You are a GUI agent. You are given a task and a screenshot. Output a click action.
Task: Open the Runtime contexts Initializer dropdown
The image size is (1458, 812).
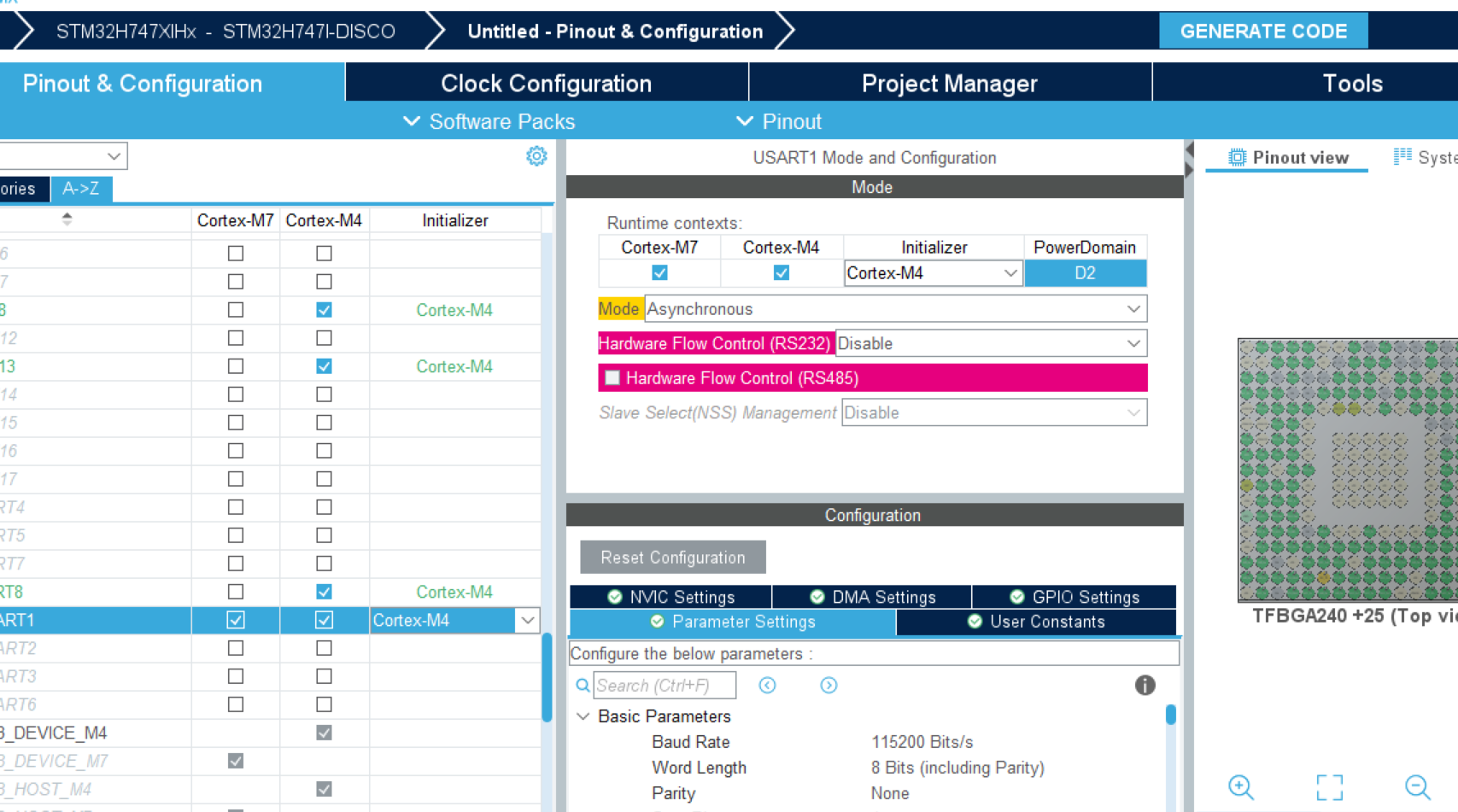(x=933, y=273)
